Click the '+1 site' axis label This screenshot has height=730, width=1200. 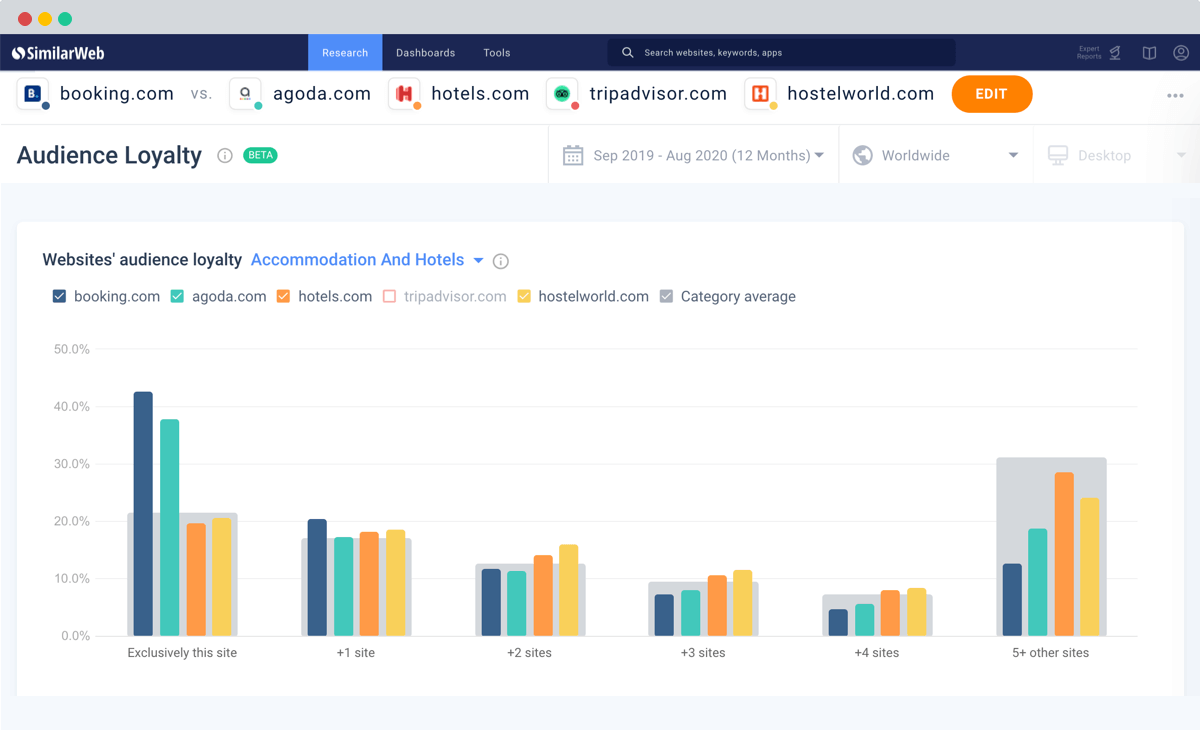click(x=356, y=653)
